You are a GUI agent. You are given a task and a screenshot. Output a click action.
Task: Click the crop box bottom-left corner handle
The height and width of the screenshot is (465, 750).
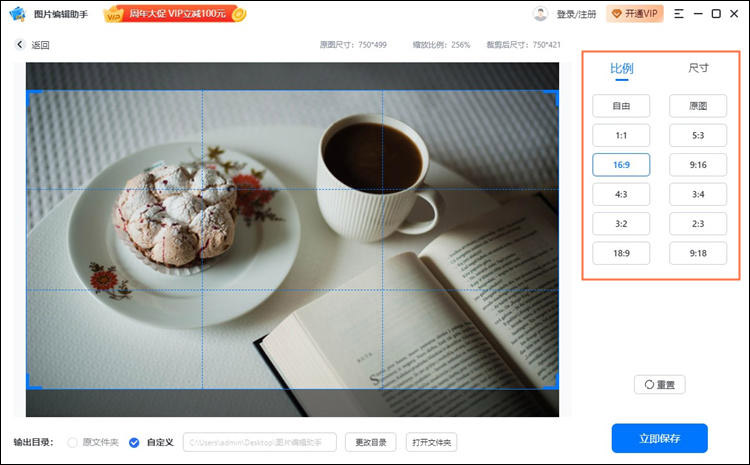click(x=30, y=385)
